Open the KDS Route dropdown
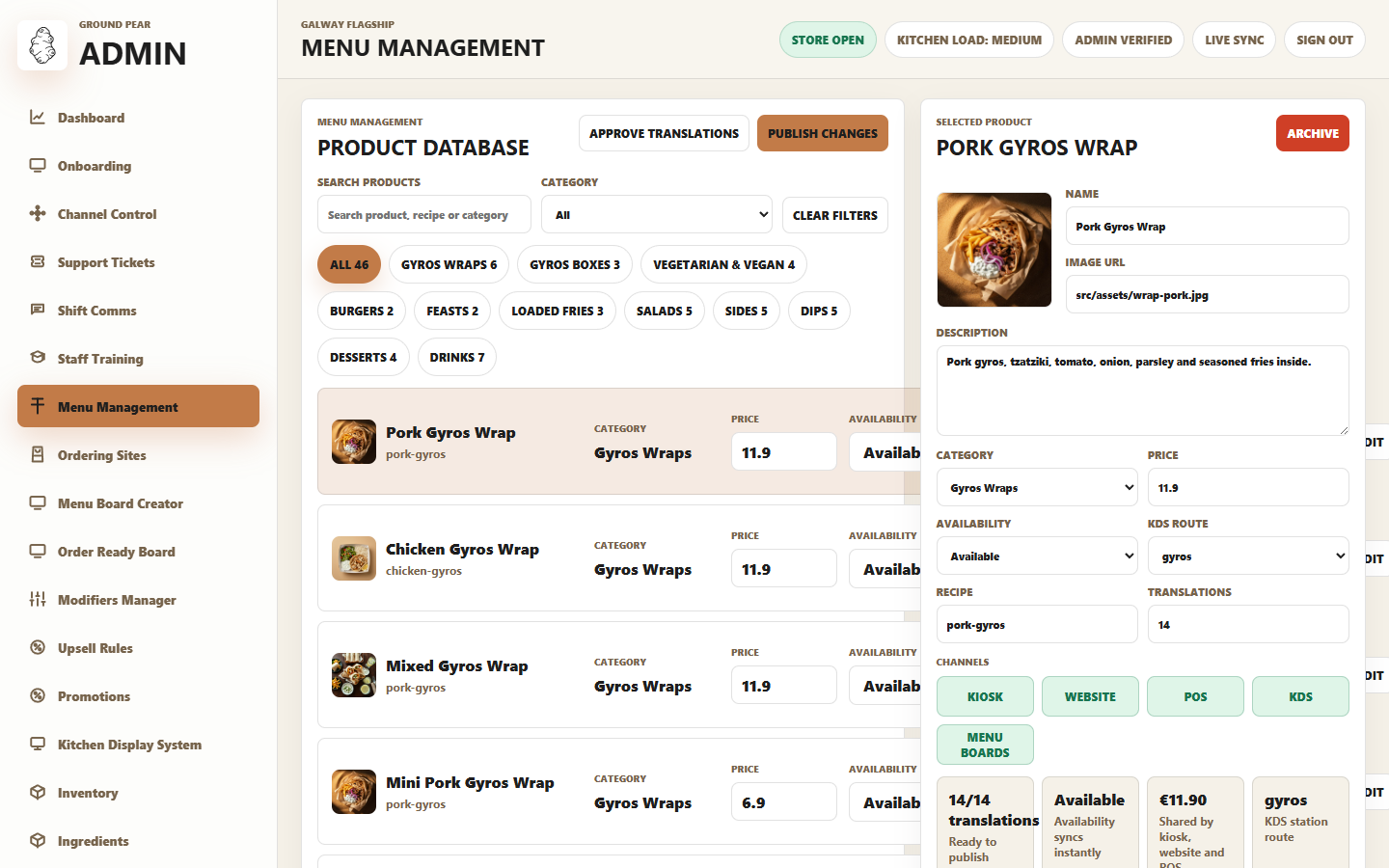The height and width of the screenshot is (868, 1389). [1248, 556]
